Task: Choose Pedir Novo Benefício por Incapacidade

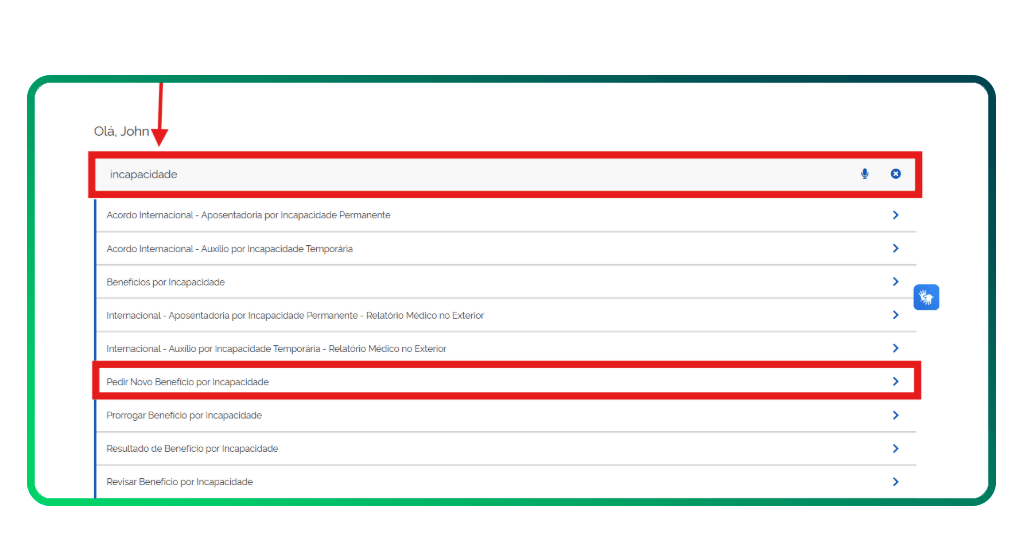Action: 187,382
